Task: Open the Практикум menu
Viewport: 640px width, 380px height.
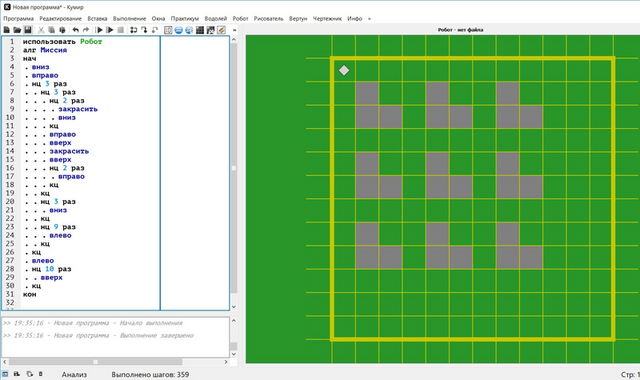Action: pyautogui.click(x=184, y=18)
